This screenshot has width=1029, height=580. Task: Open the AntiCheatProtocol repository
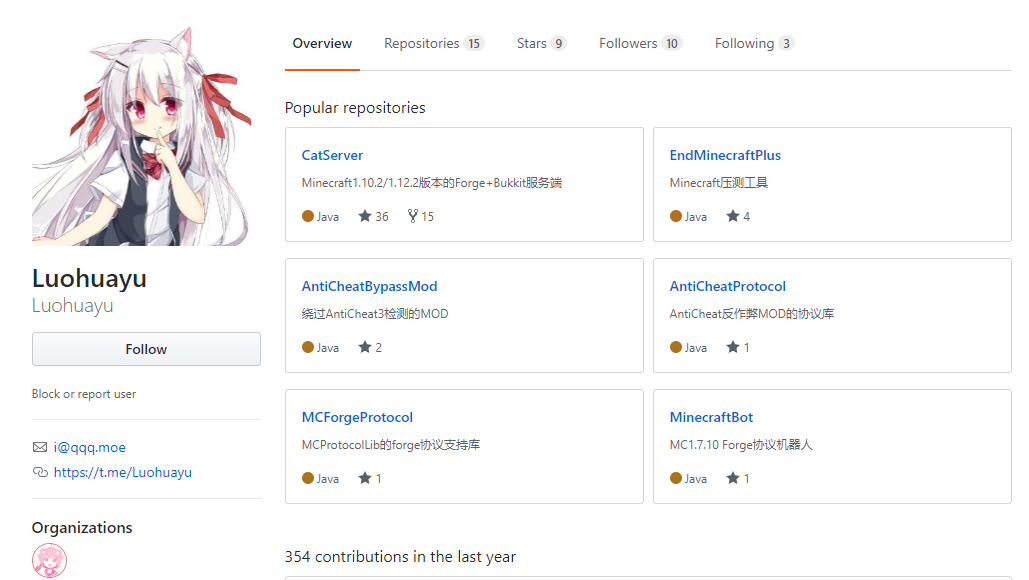click(727, 286)
